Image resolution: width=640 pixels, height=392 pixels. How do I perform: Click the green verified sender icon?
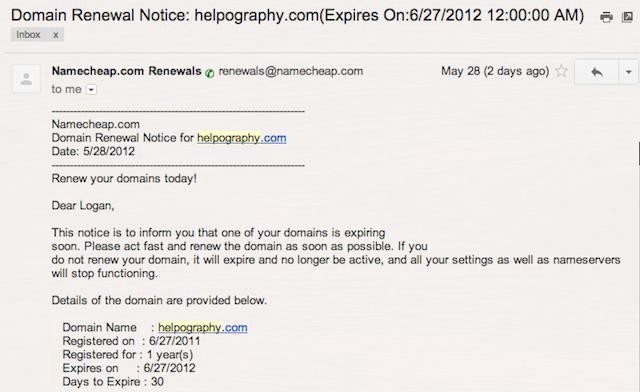point(210,73)
